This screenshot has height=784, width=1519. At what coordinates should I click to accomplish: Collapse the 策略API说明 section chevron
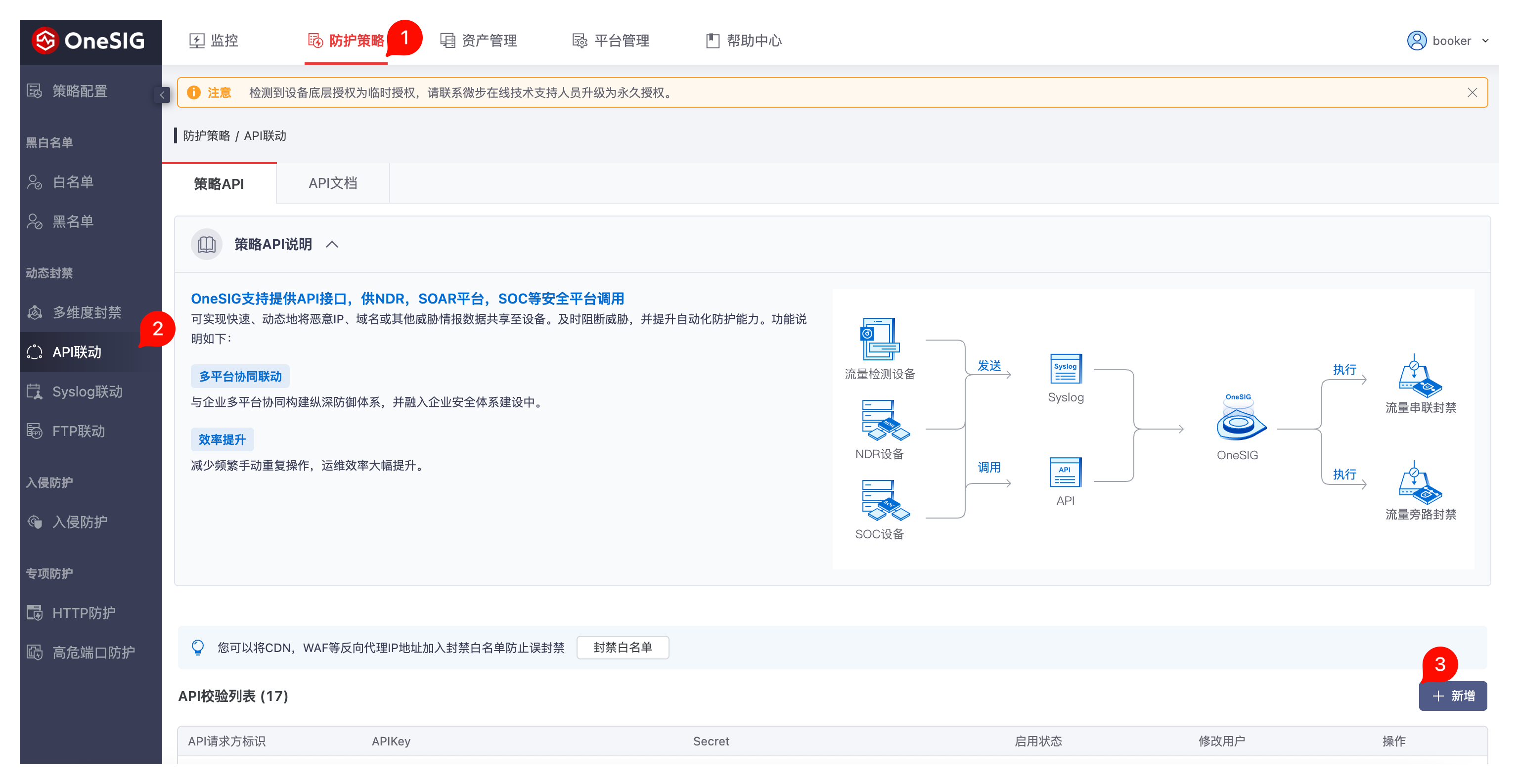332,244
